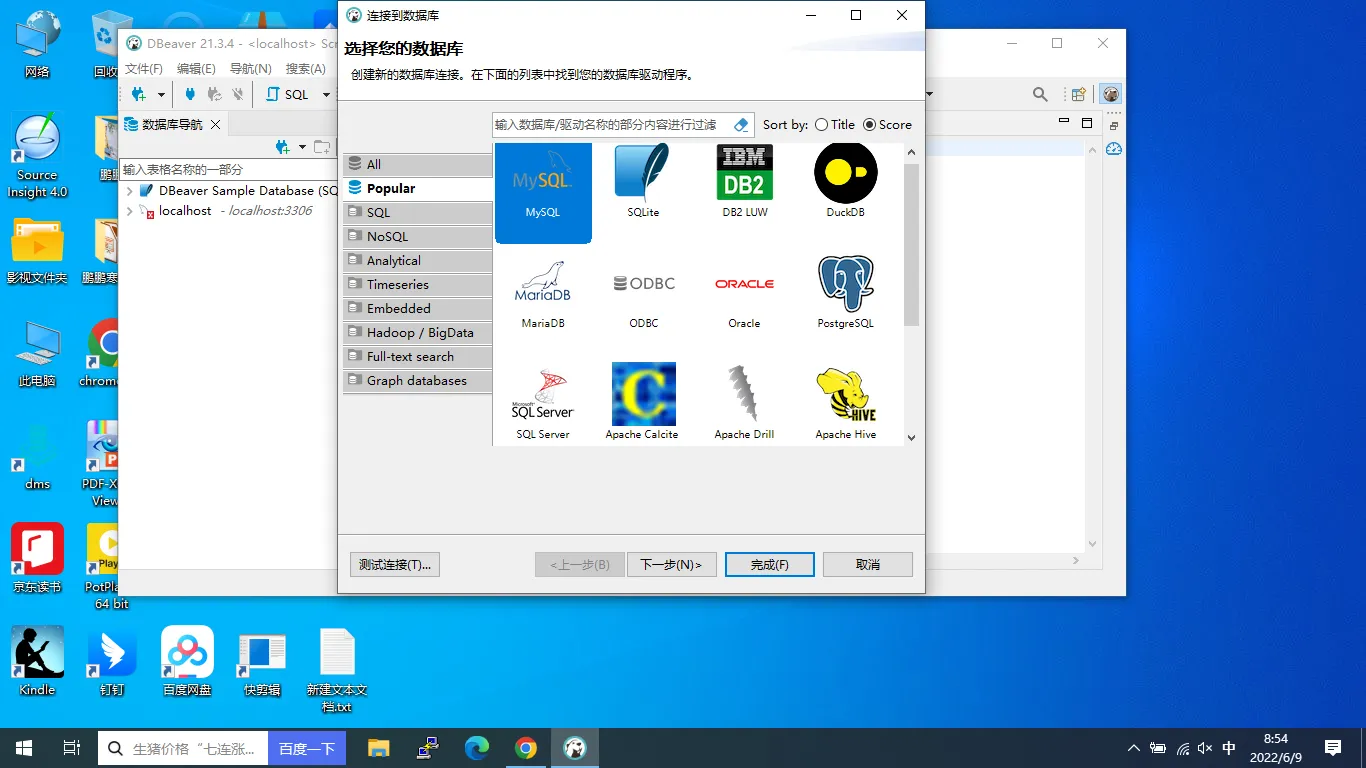Open the Timeseries category
Image resolution: width=1366 pixels, height=768 pixels.
coord(418,284)
